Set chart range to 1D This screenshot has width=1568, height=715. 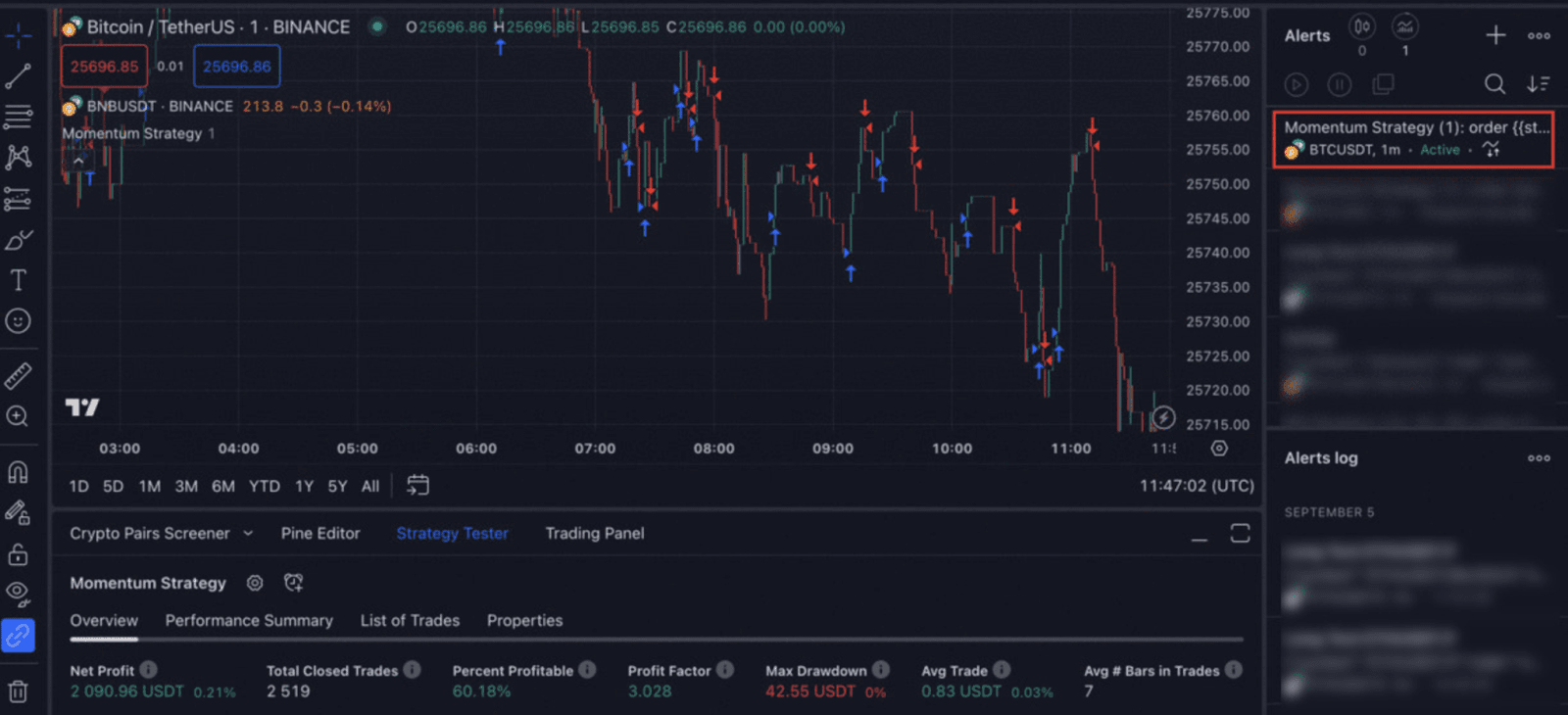(79, 486)
